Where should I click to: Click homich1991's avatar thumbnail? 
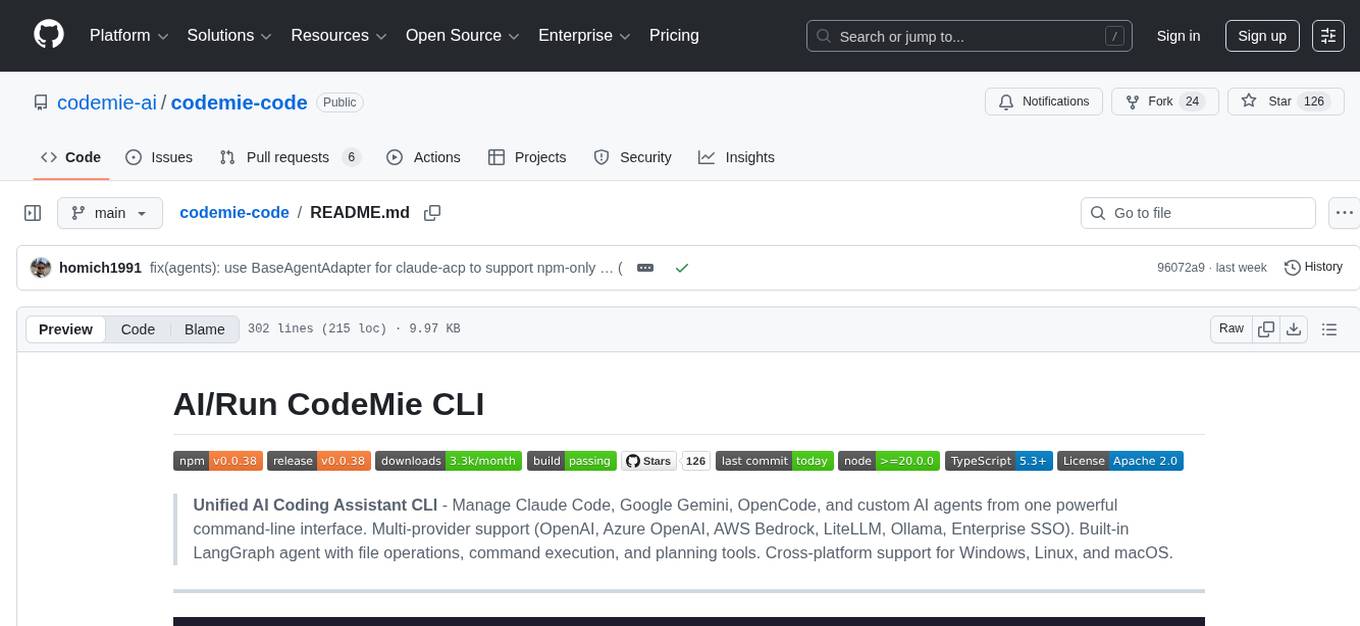(41, 267)
